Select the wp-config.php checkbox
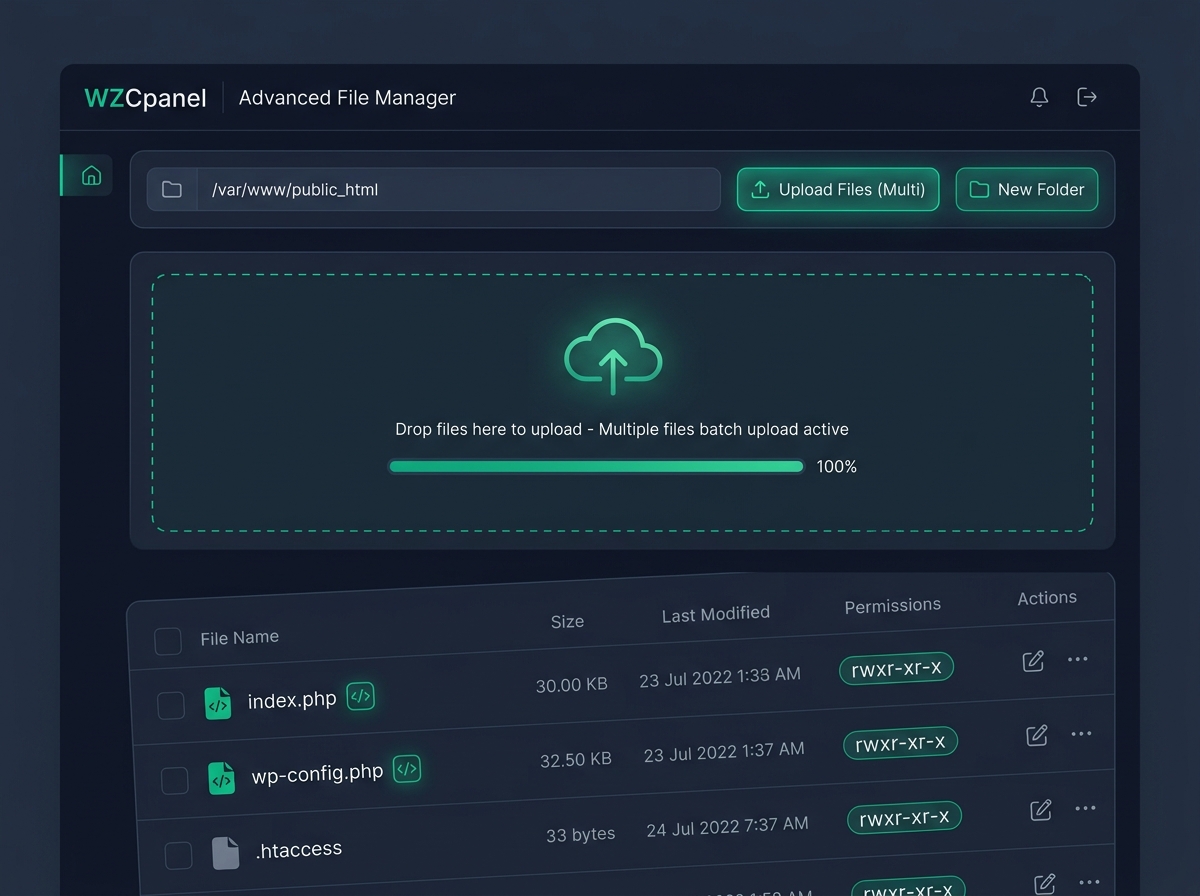1200x896 pixels. click(175, 781)
